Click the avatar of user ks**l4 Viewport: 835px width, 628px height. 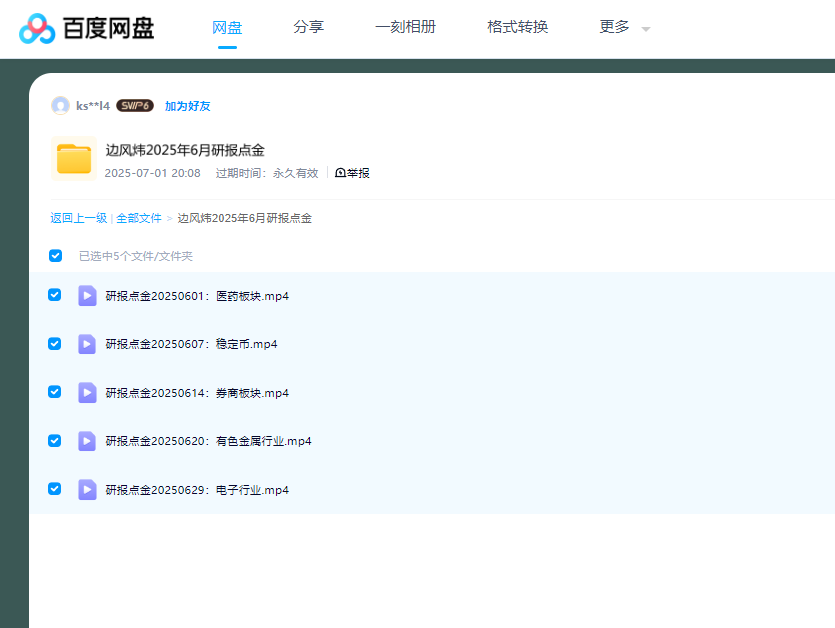pyautogui.click(x=59, y=105)
